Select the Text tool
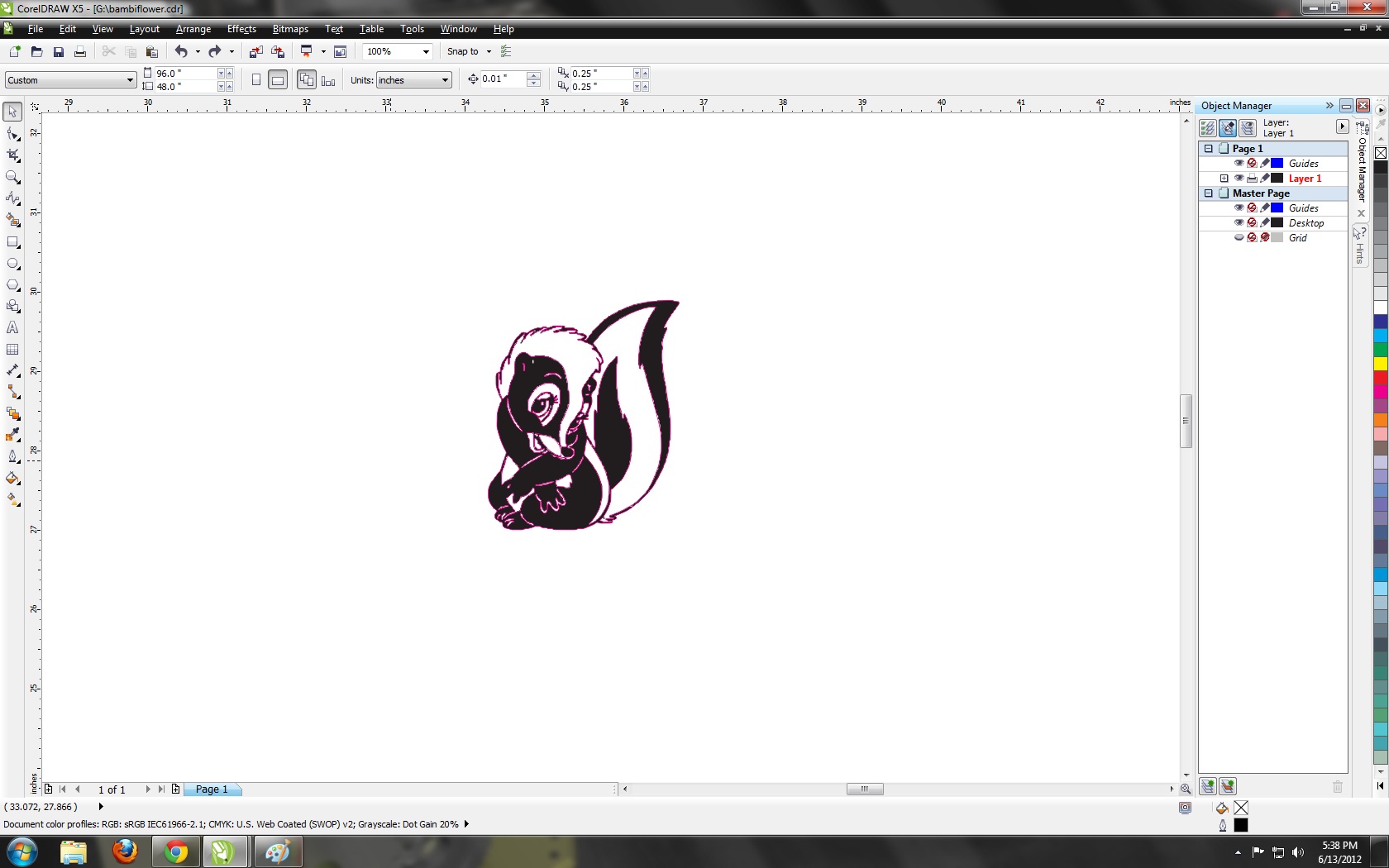1389x868 pixels. (x=12, y=328)
